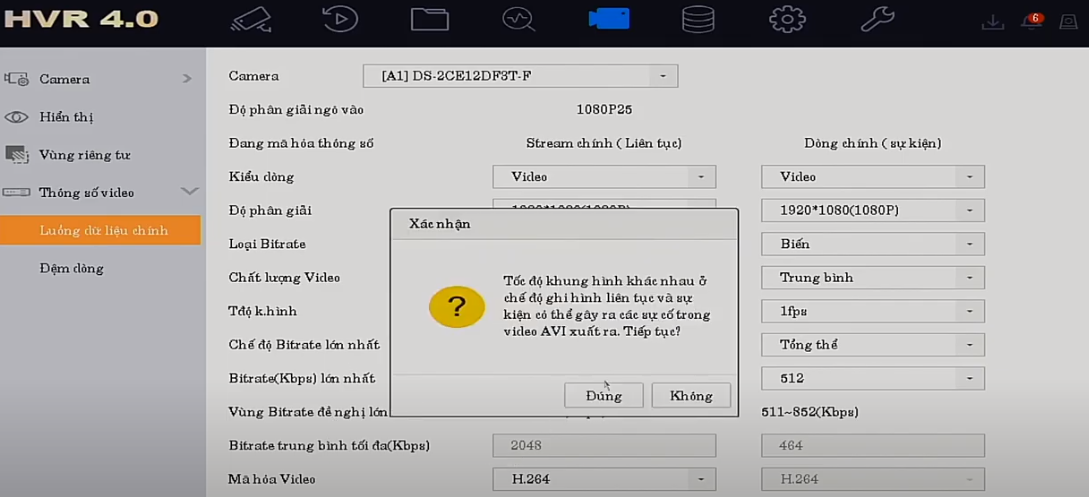Open the playback icon in top bar
The width and height of the screenshot is (1089, 497).
point(340,19)
